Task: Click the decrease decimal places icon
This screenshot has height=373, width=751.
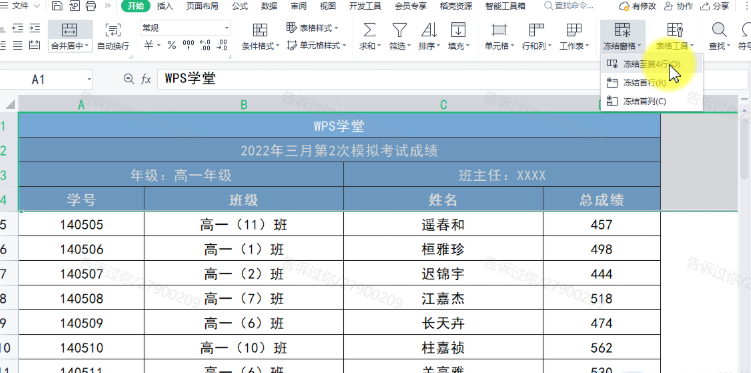Action: click(x=222, y=45)
